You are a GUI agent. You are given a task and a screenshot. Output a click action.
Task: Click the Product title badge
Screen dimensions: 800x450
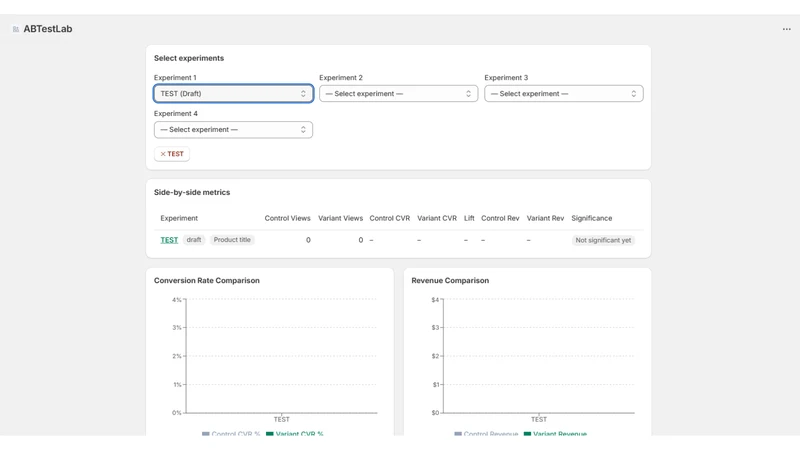tap(232, 240)
